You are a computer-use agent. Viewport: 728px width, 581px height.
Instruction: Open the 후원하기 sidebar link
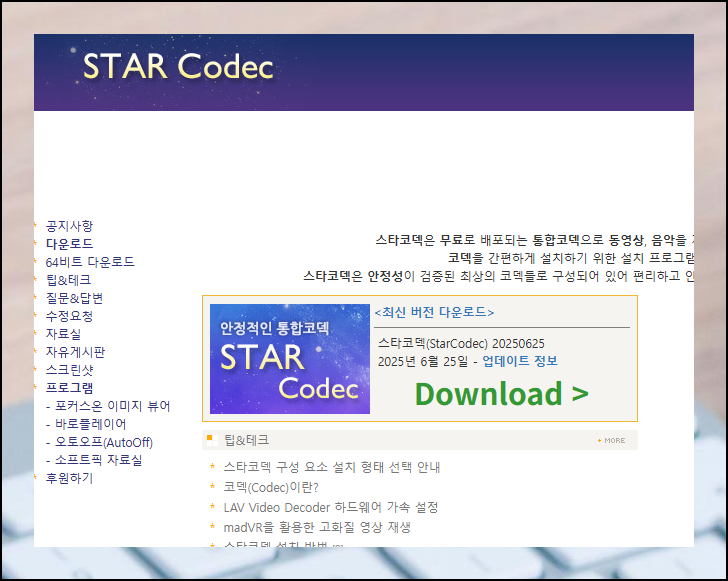(69, 478)
